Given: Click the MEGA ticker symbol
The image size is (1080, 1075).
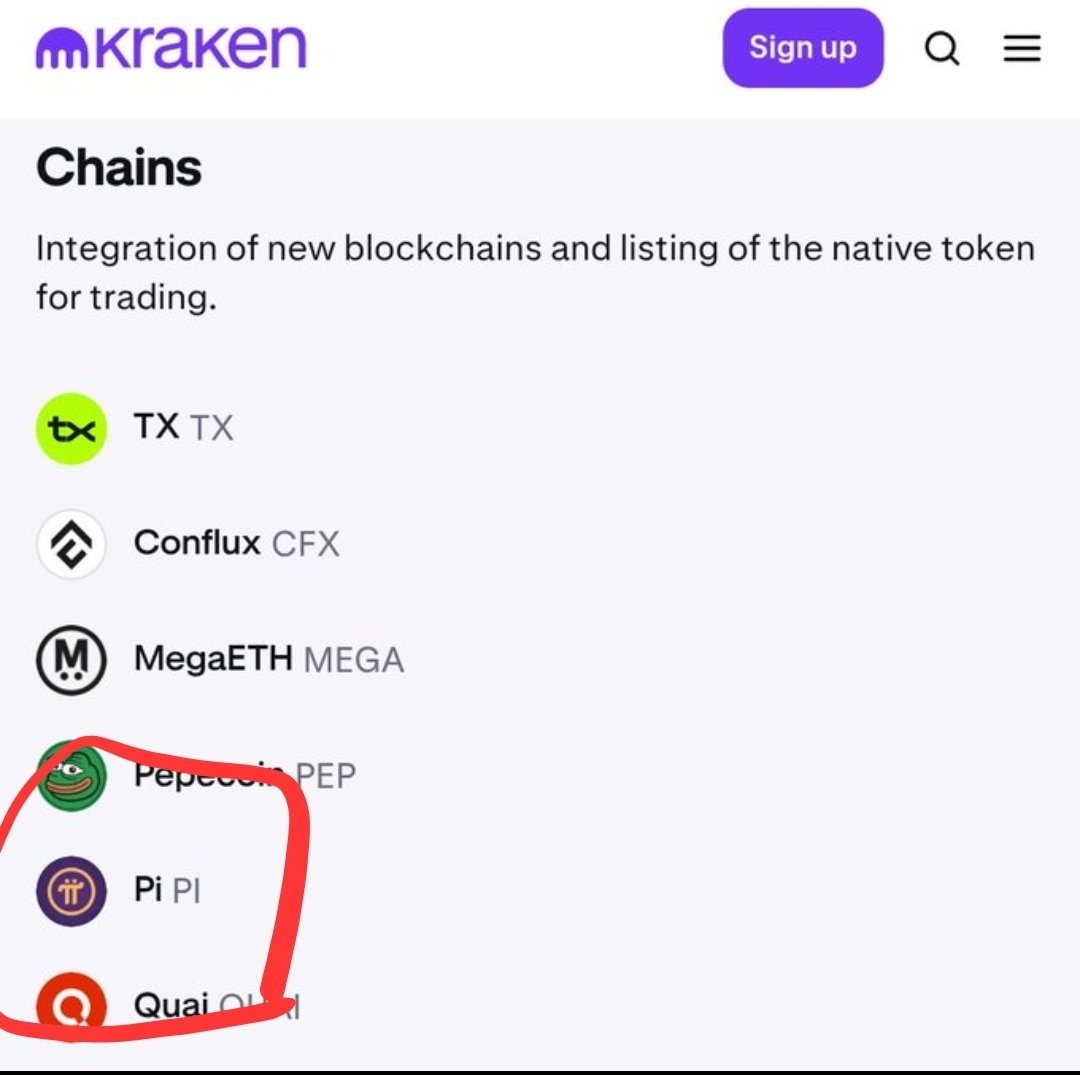Looking at the screenshot, I should pyautogui.click(x=354, y=660).
